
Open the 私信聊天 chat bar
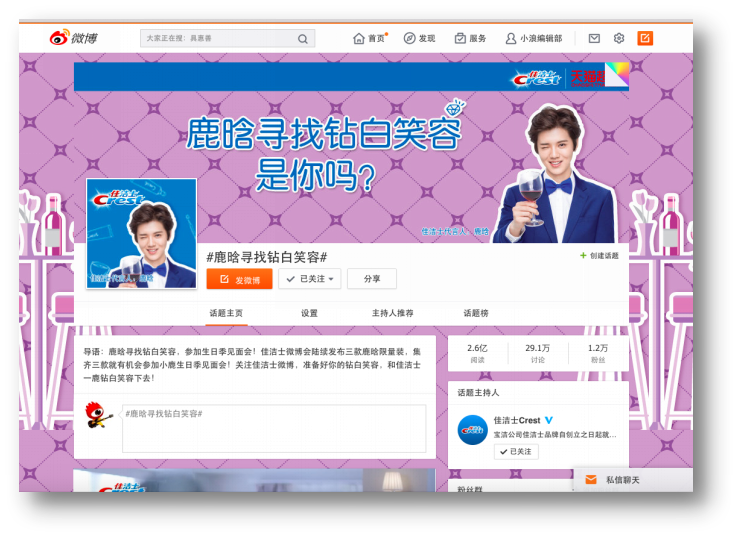click(x=633, y=480)
